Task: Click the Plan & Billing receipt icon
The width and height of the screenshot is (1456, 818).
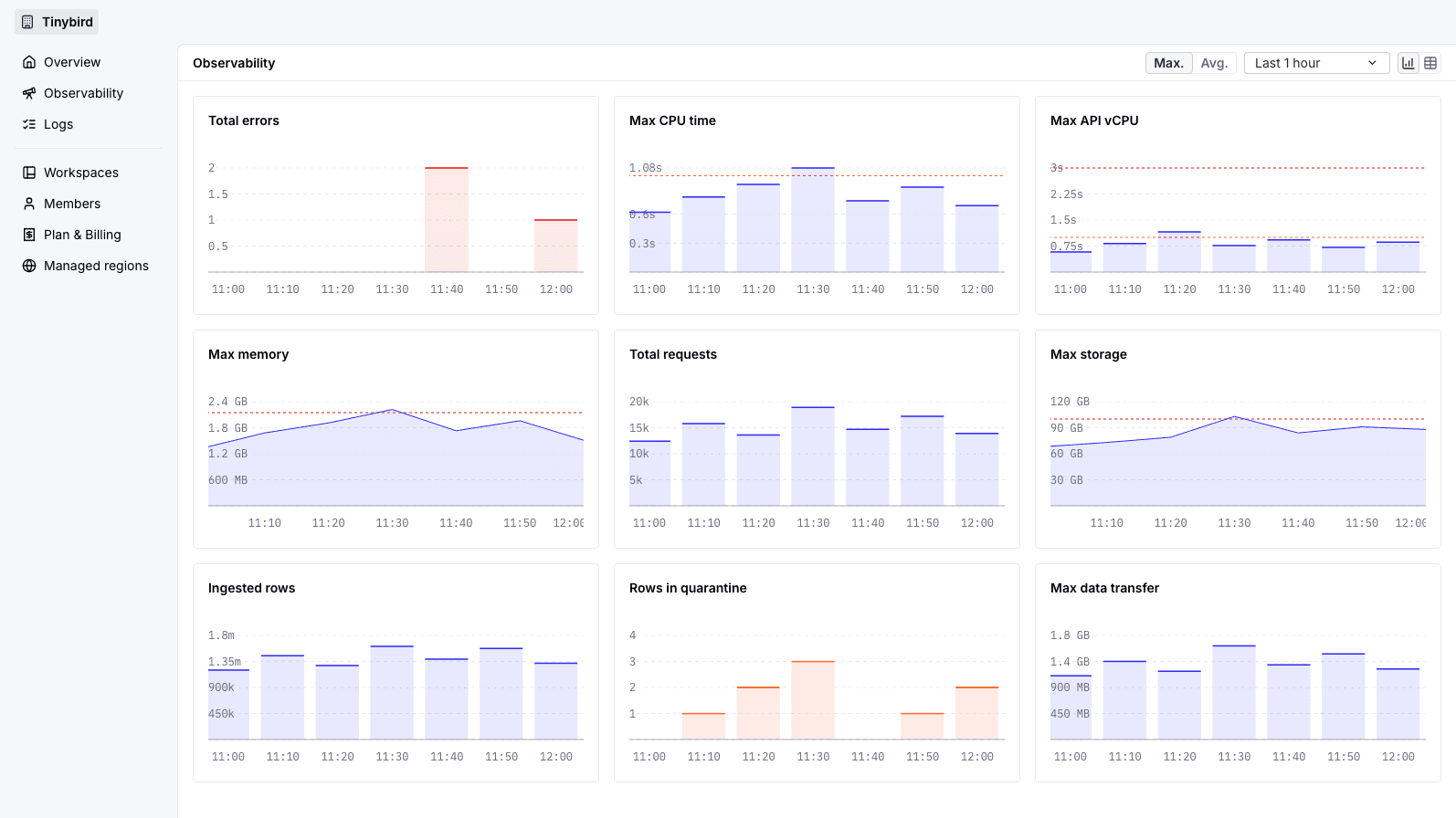Action: pyautogui.click(x=29, y=235)
